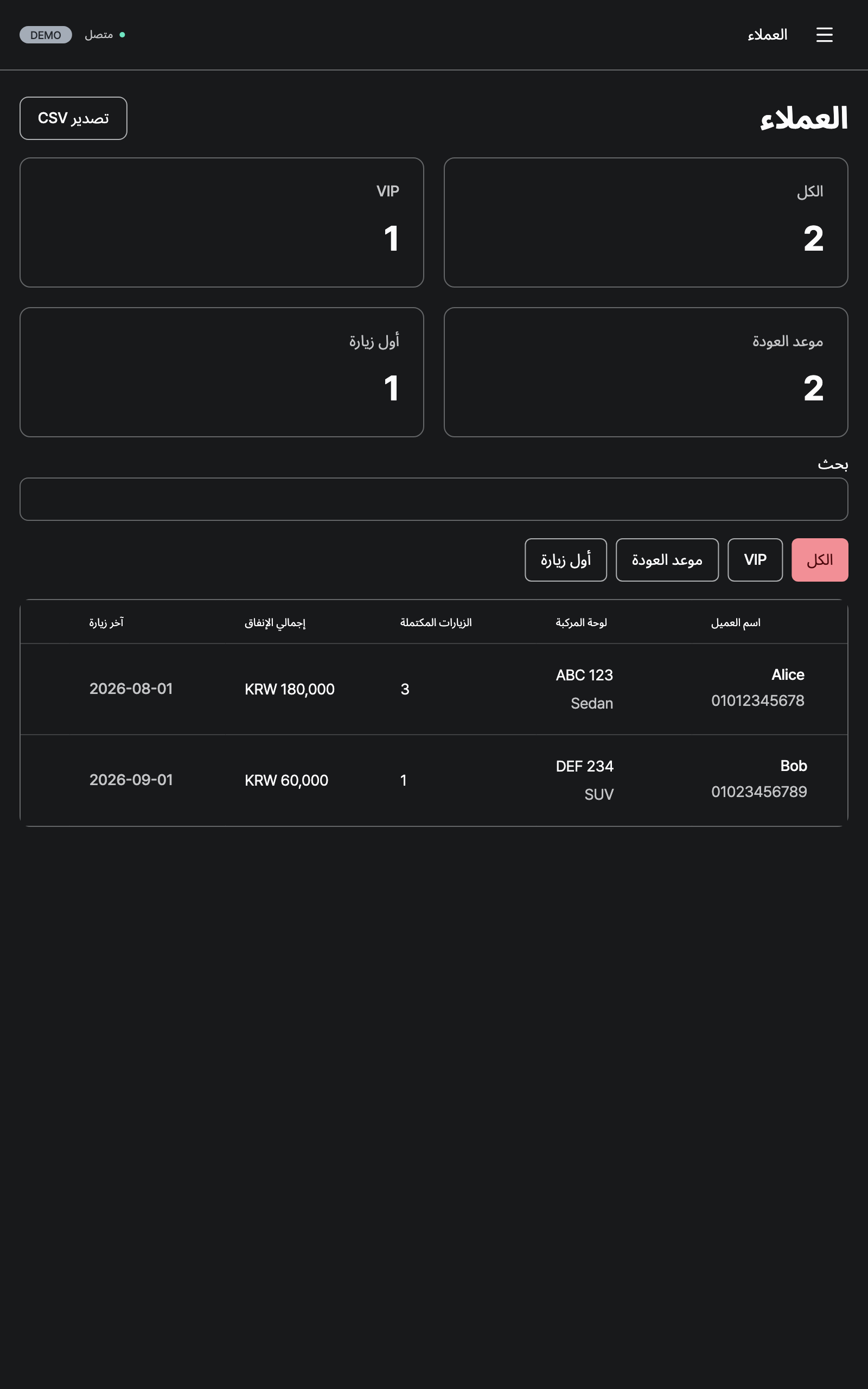Click the DEMO badge
Screen dimensions: 868x1389
[46, 35]
